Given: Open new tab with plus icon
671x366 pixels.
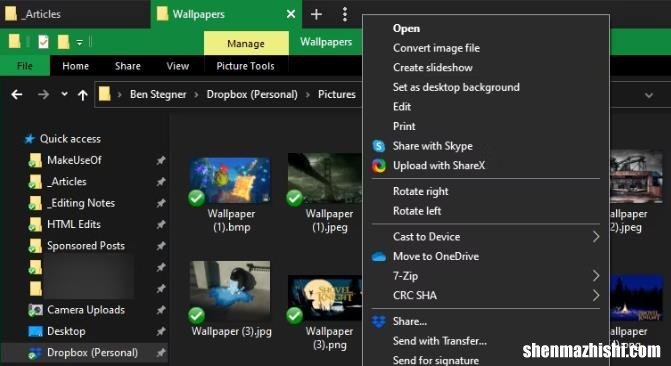Looking at the screenshot, I should (x=316, y=14).
